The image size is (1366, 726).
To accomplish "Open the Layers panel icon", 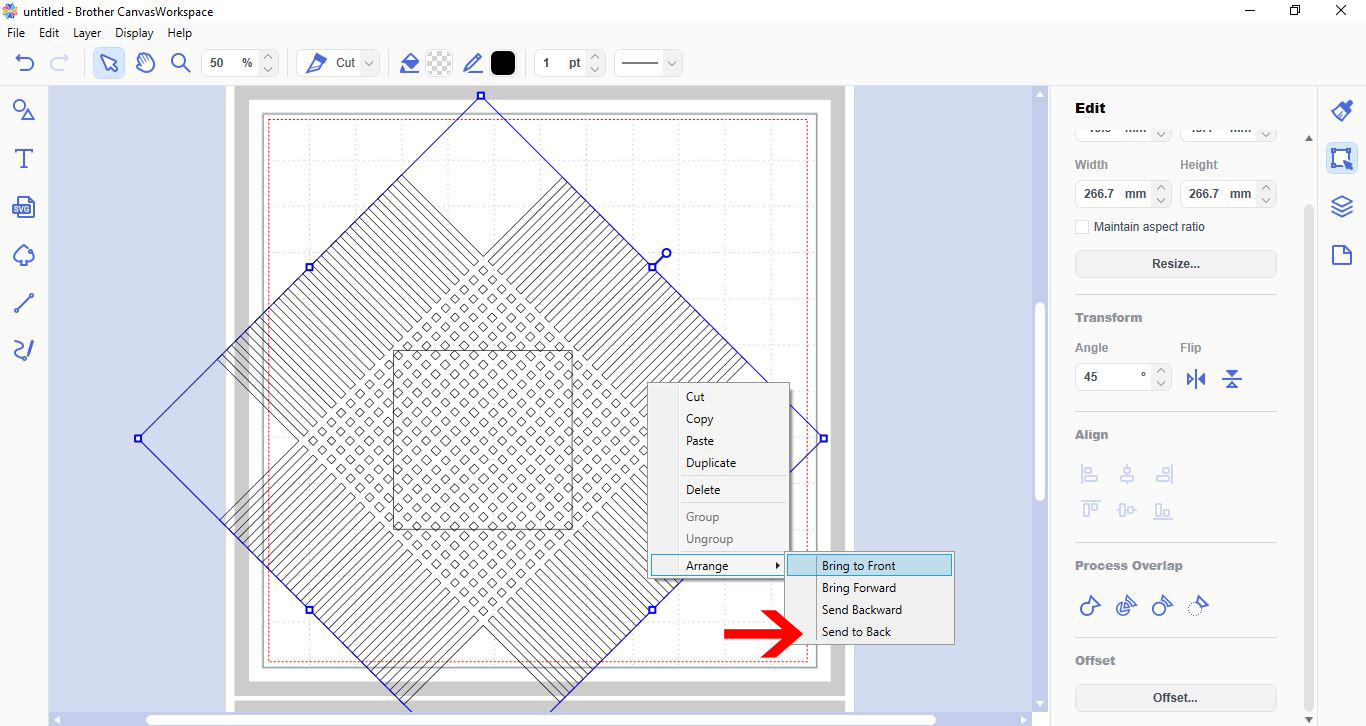I will [x=1342, y=207].
